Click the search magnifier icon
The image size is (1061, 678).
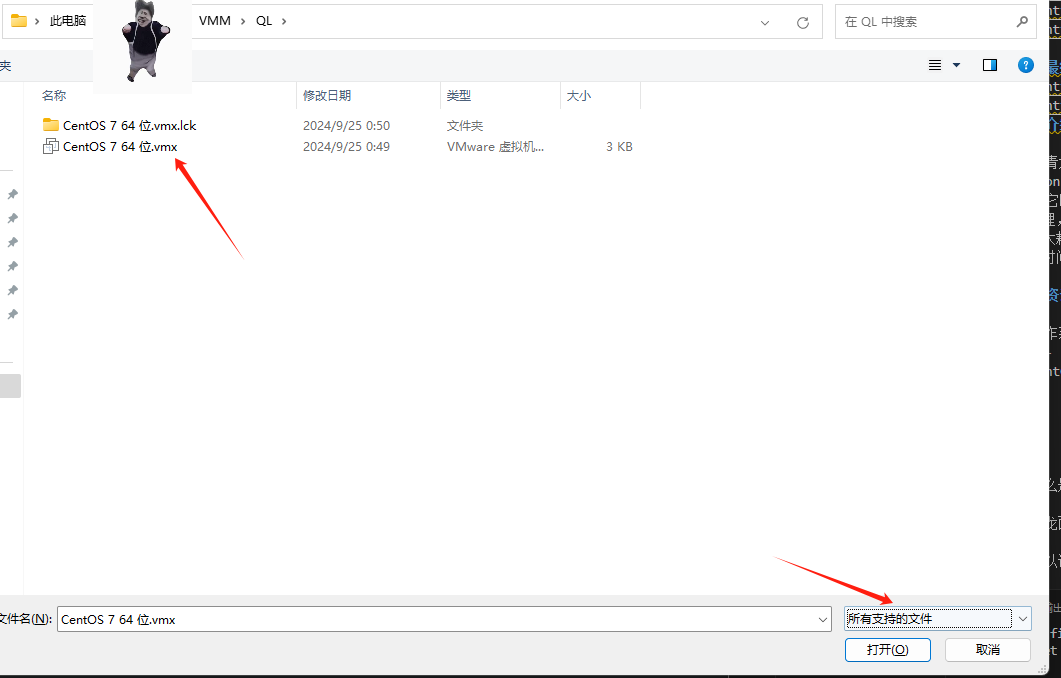1022,21
